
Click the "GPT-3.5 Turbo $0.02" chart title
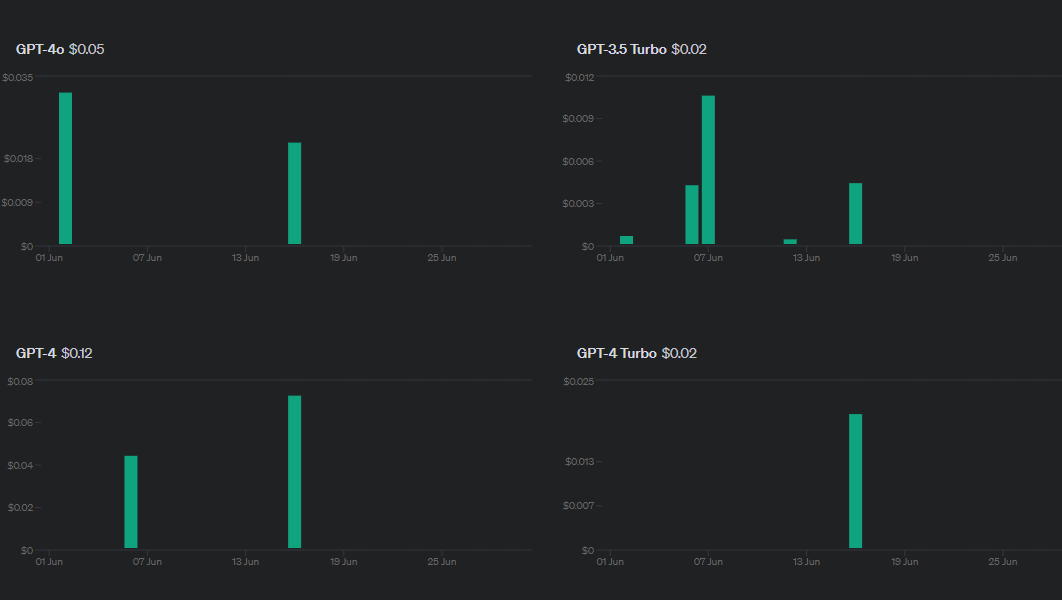click(641, 49)
